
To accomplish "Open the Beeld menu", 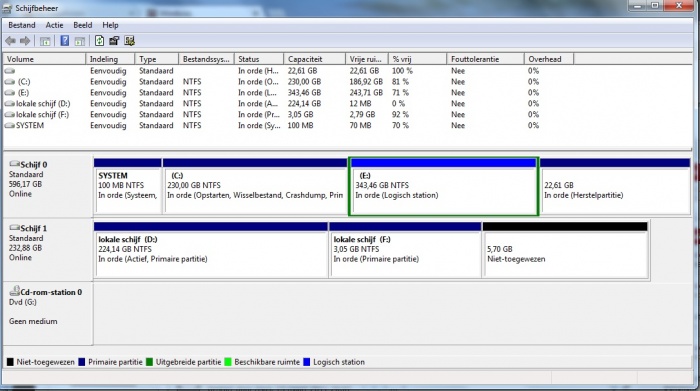I will point(83,25).
